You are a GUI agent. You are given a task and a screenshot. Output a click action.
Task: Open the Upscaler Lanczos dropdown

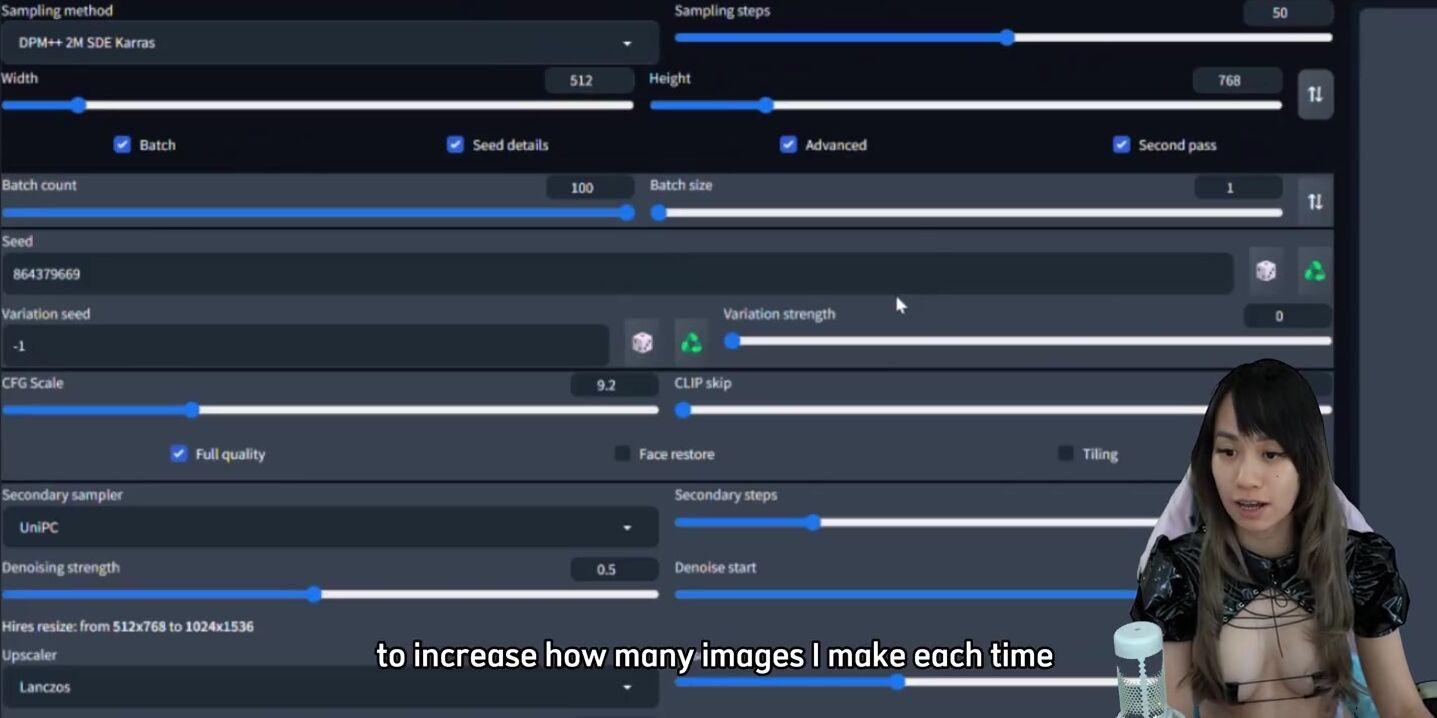click(x=328, y=687)
